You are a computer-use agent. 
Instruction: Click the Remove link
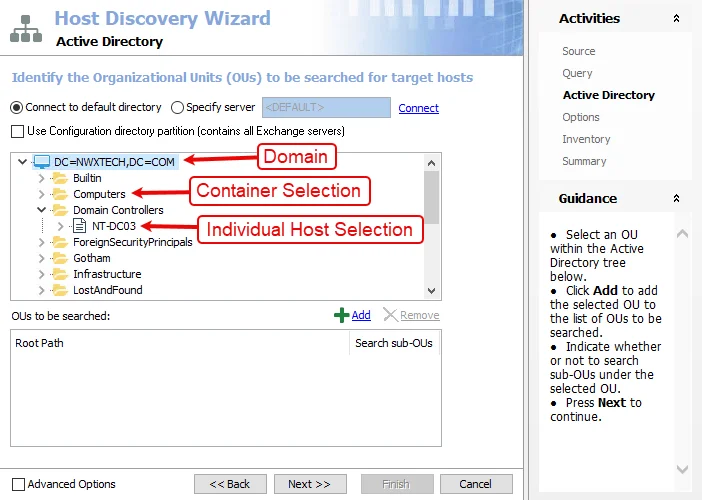coord(419,315)
